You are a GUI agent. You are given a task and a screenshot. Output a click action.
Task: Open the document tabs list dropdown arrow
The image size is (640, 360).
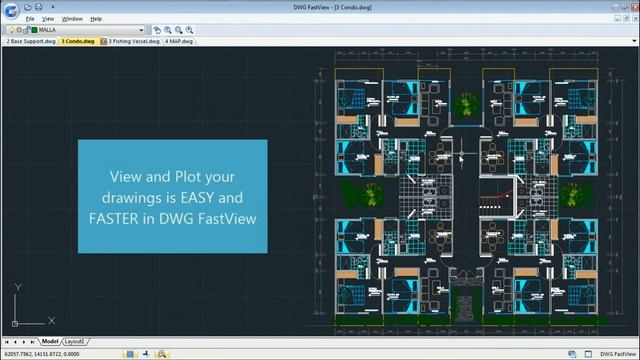pos(634,41)
